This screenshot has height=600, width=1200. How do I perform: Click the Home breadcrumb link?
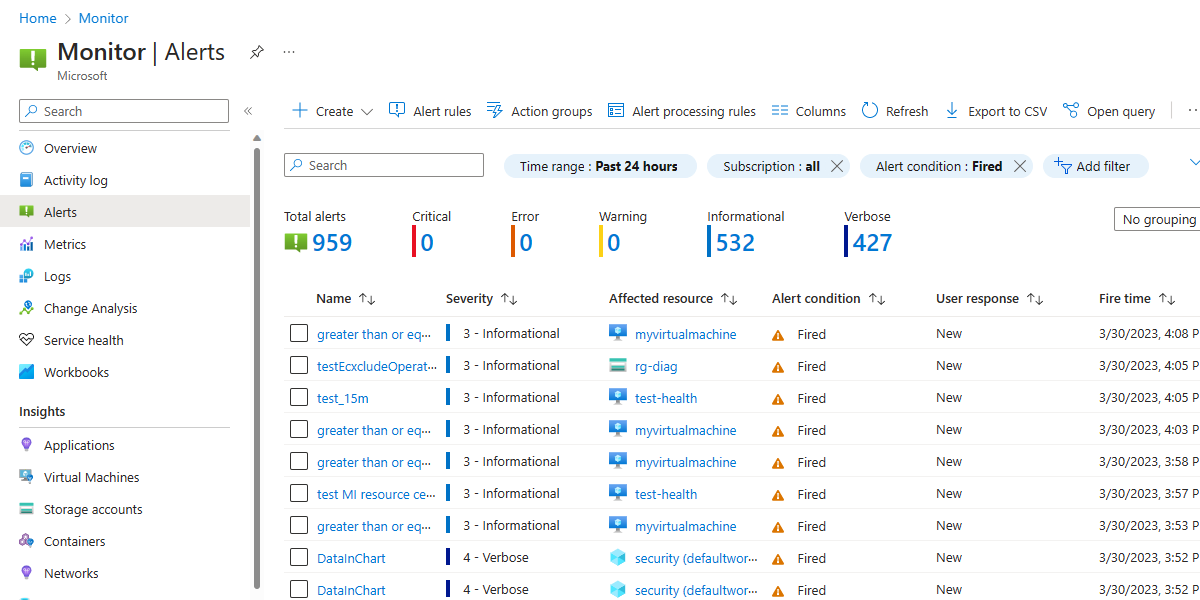coord(37,18)
